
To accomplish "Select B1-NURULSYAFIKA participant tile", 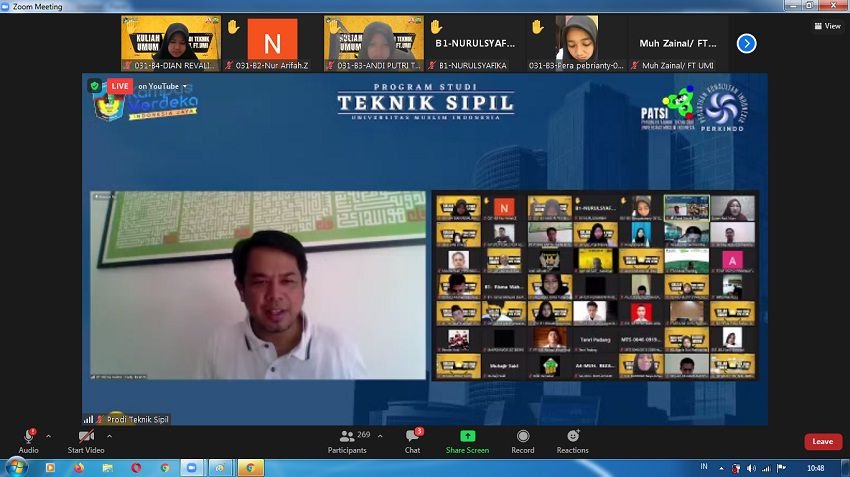I will coord(475,43).
